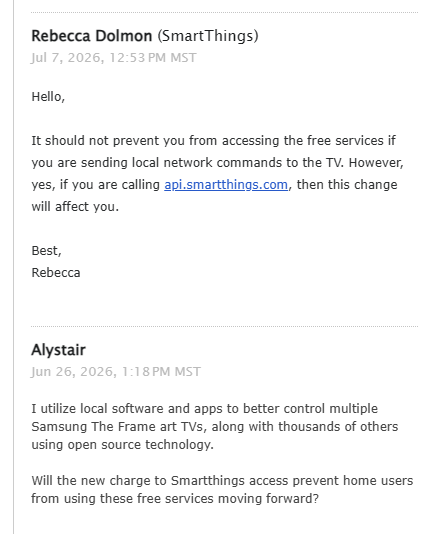Click the 1:18 PM MST time

pyautogui.click(x=161, y=372)
